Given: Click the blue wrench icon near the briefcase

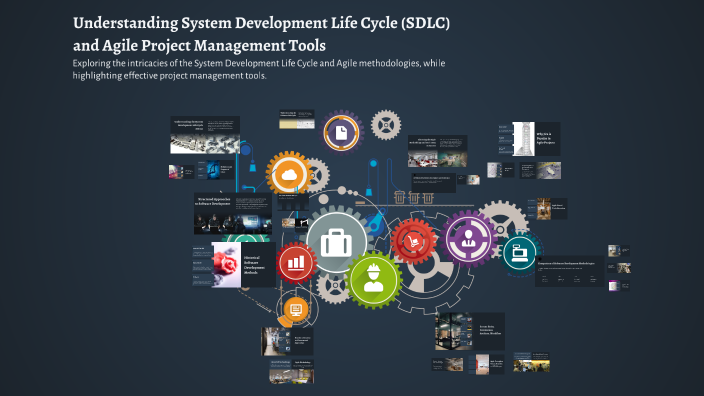Looking at the screenshot, I should 376,220.
